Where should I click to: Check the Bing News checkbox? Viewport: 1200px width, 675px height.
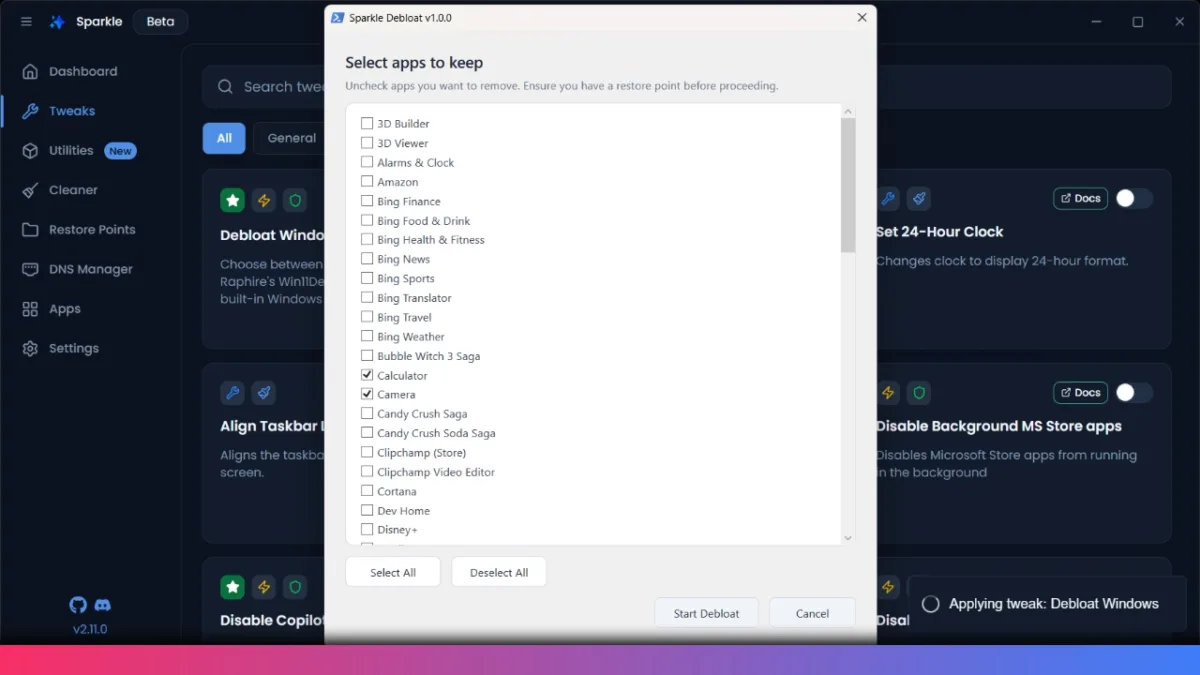click(x=367, y=259)
